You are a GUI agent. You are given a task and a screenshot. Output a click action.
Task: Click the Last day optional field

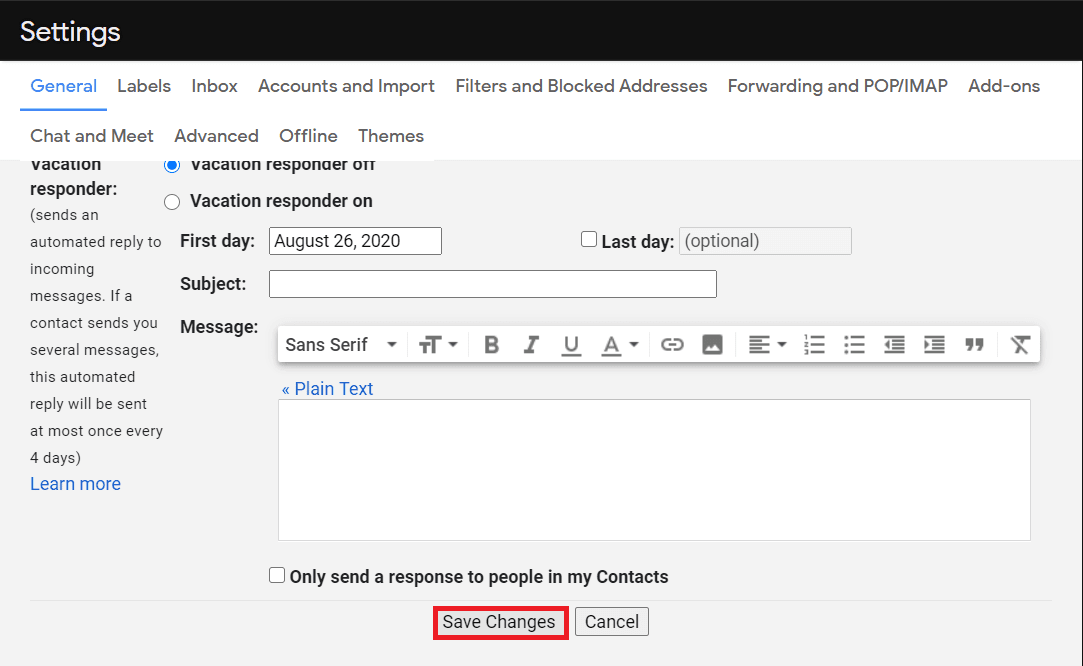(x=765, y=240)
